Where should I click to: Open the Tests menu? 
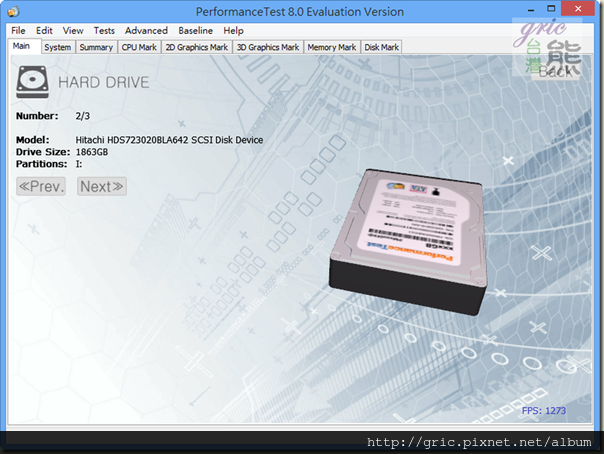pos(104,30)
